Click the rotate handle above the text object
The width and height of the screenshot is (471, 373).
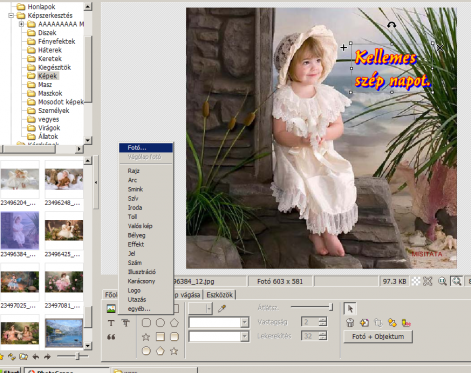pyautogui.click(x=392, y=25)
